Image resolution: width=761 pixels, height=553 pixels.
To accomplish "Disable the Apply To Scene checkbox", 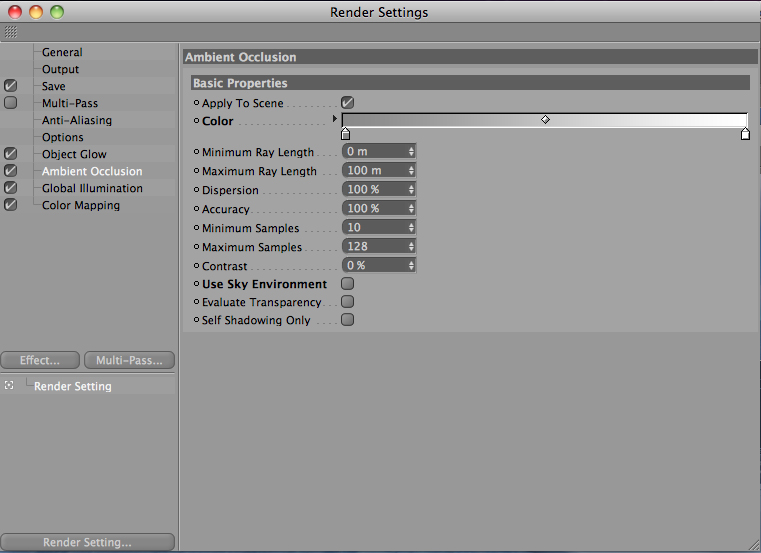I will (347, 102).
